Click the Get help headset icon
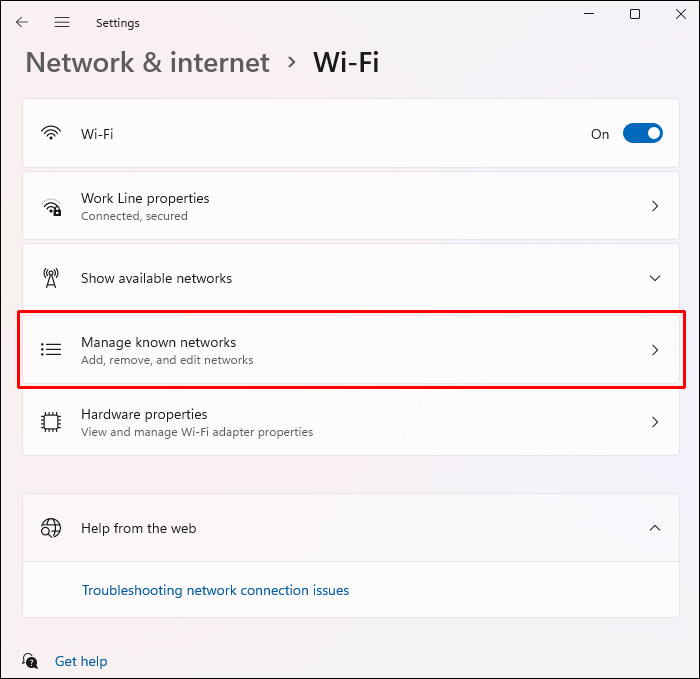Screen dimensions: 700x679 [x=30, y=661]
